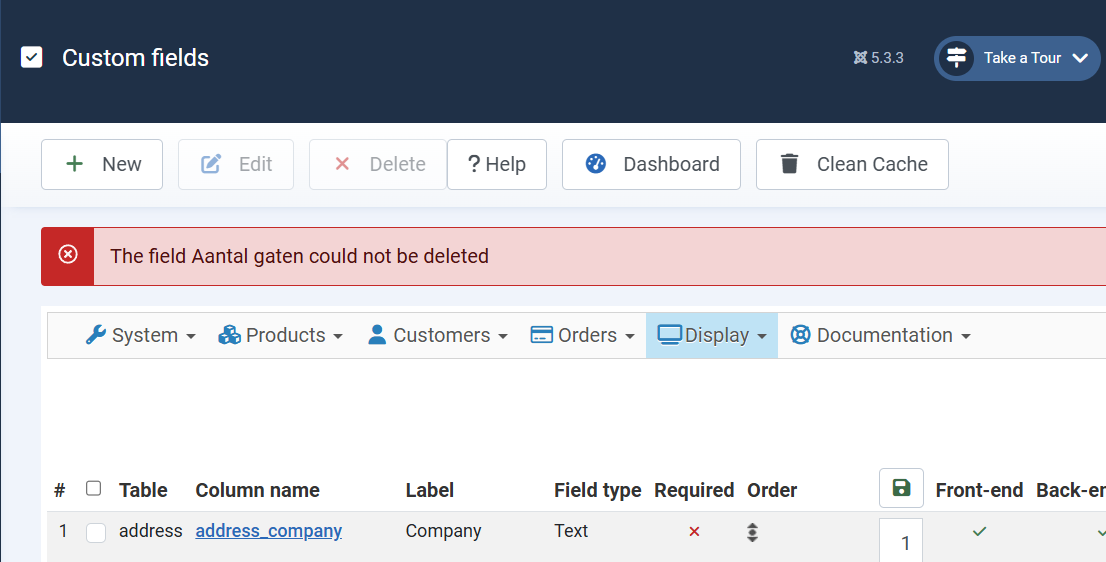
Task: Click the Joomla 5.3.3 version icon
Action: pos(860,58)
